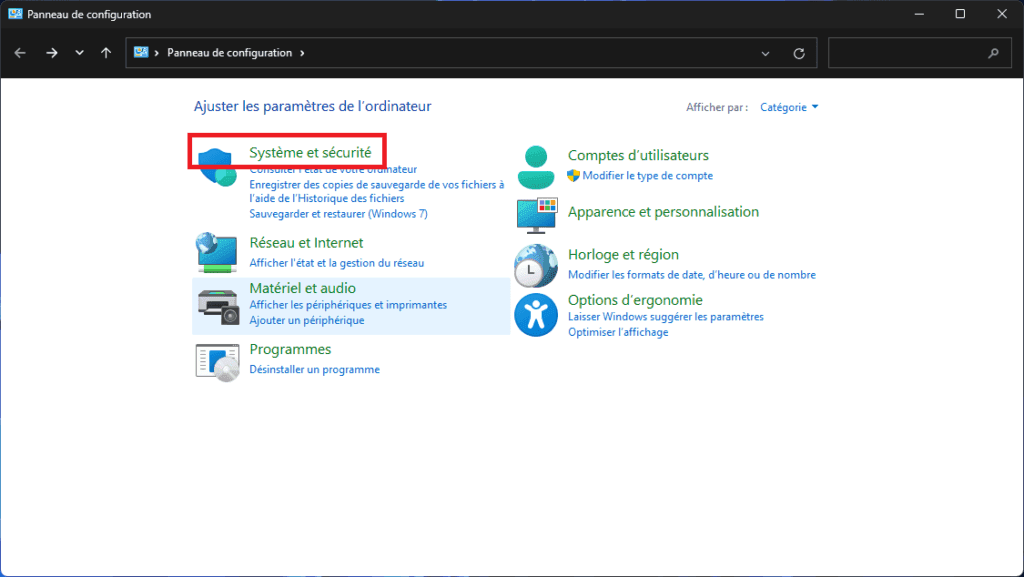Go up one level with up arrow
1024x577 pixels.
coord(106,53)
